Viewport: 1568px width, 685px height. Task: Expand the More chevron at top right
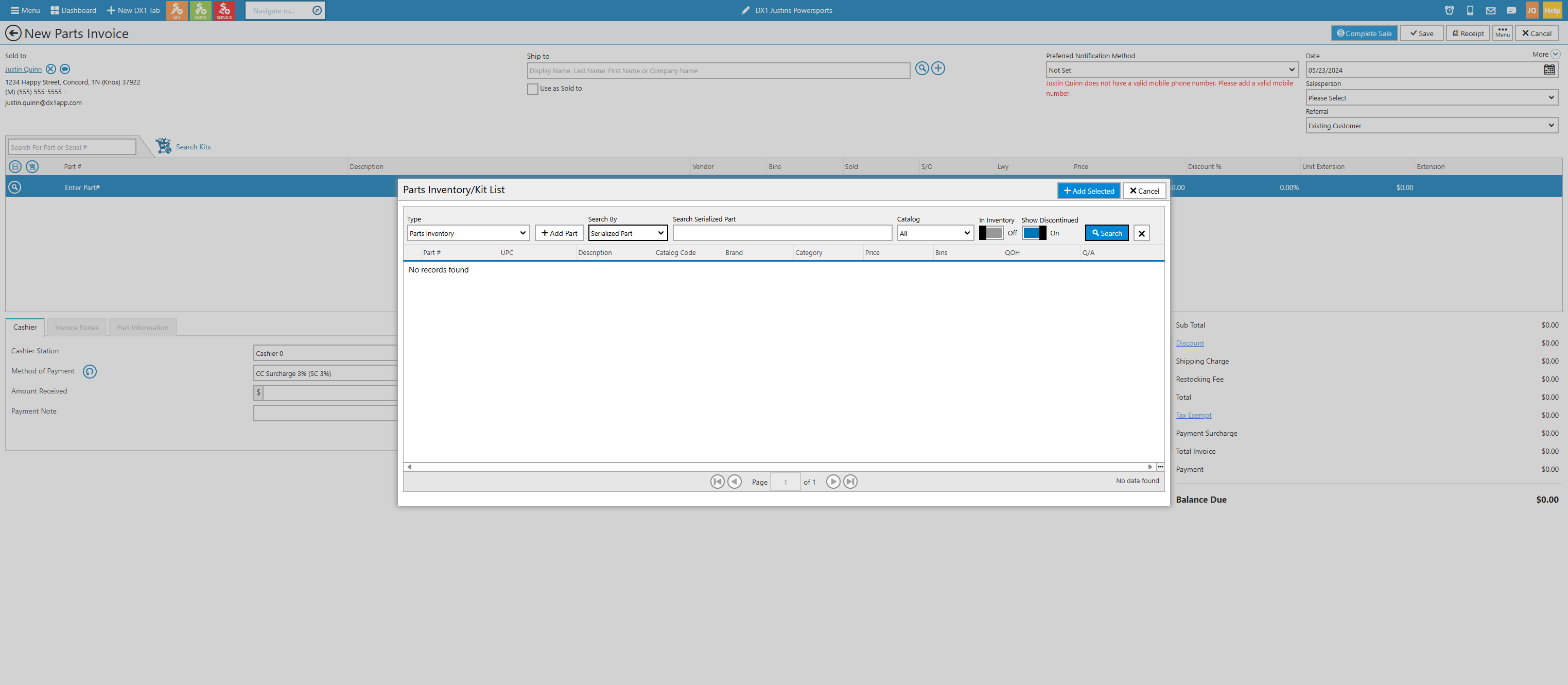[1555, 54]
